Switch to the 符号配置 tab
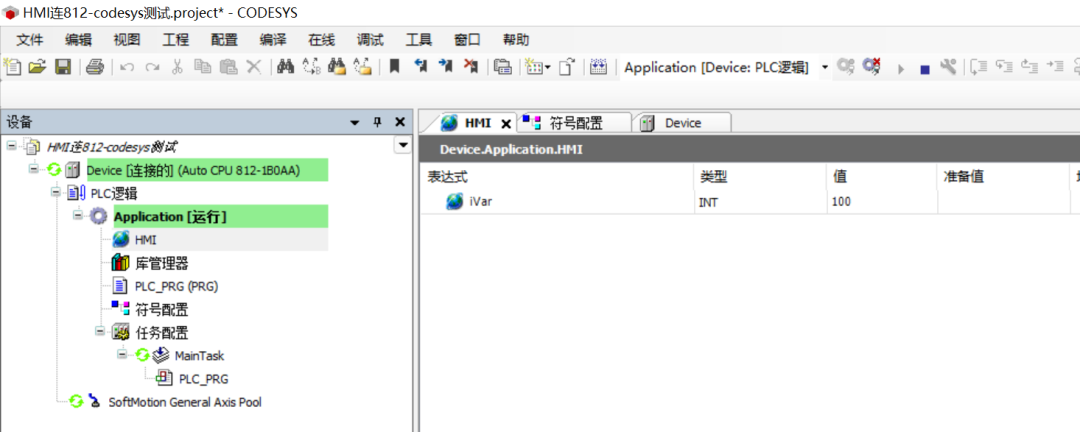Screen dimensions: 1080x432 (574, 123)
